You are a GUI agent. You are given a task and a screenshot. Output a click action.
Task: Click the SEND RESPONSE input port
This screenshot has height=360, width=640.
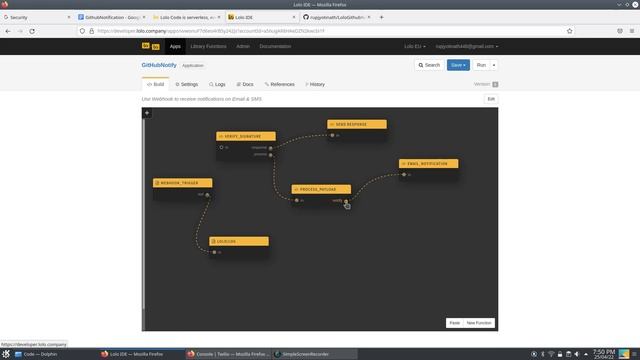pos(332,135)
